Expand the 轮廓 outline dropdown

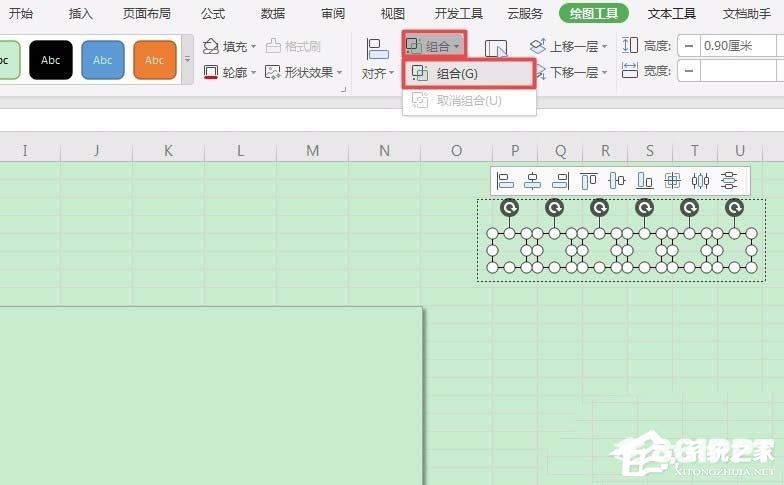tap(229, 72)
